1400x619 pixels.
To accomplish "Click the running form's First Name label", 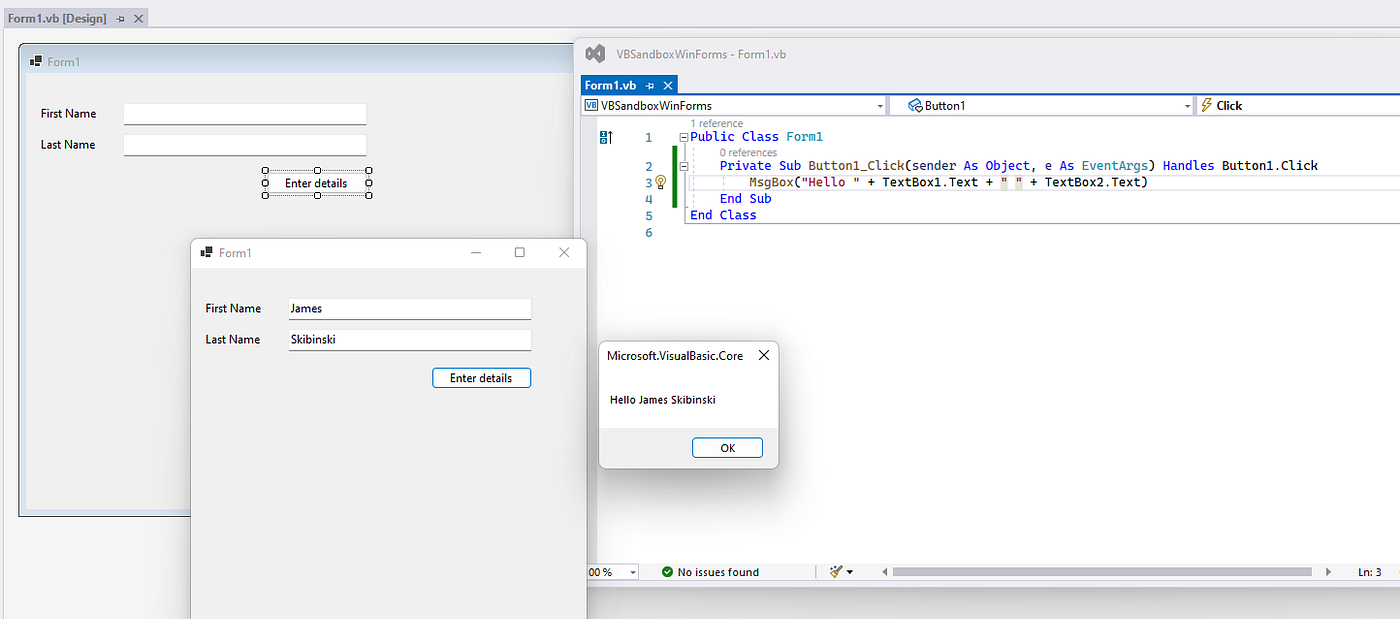I will point(233,309).
